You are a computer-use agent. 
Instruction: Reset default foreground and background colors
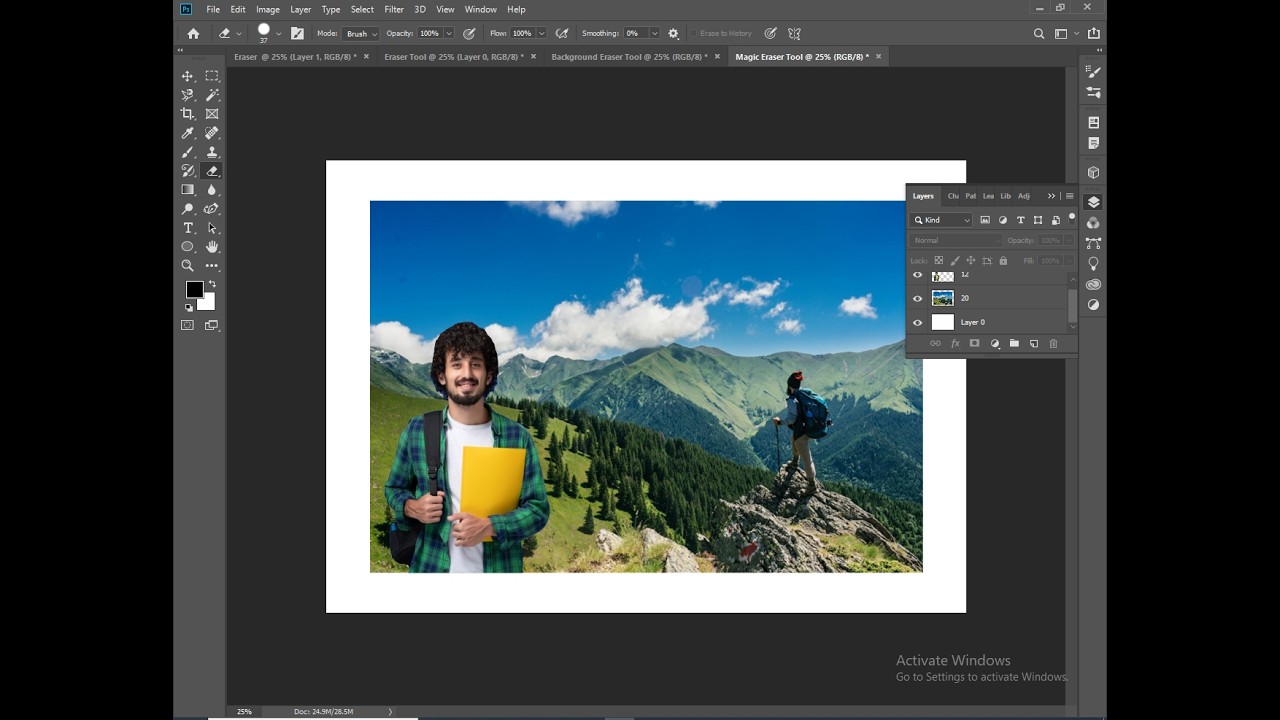[x=189, y=307]
